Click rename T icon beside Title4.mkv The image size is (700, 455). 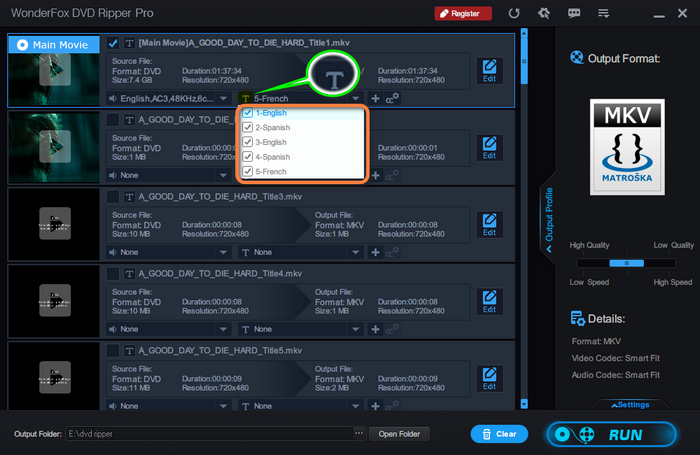pyautogui.click(x=129, y=274)
